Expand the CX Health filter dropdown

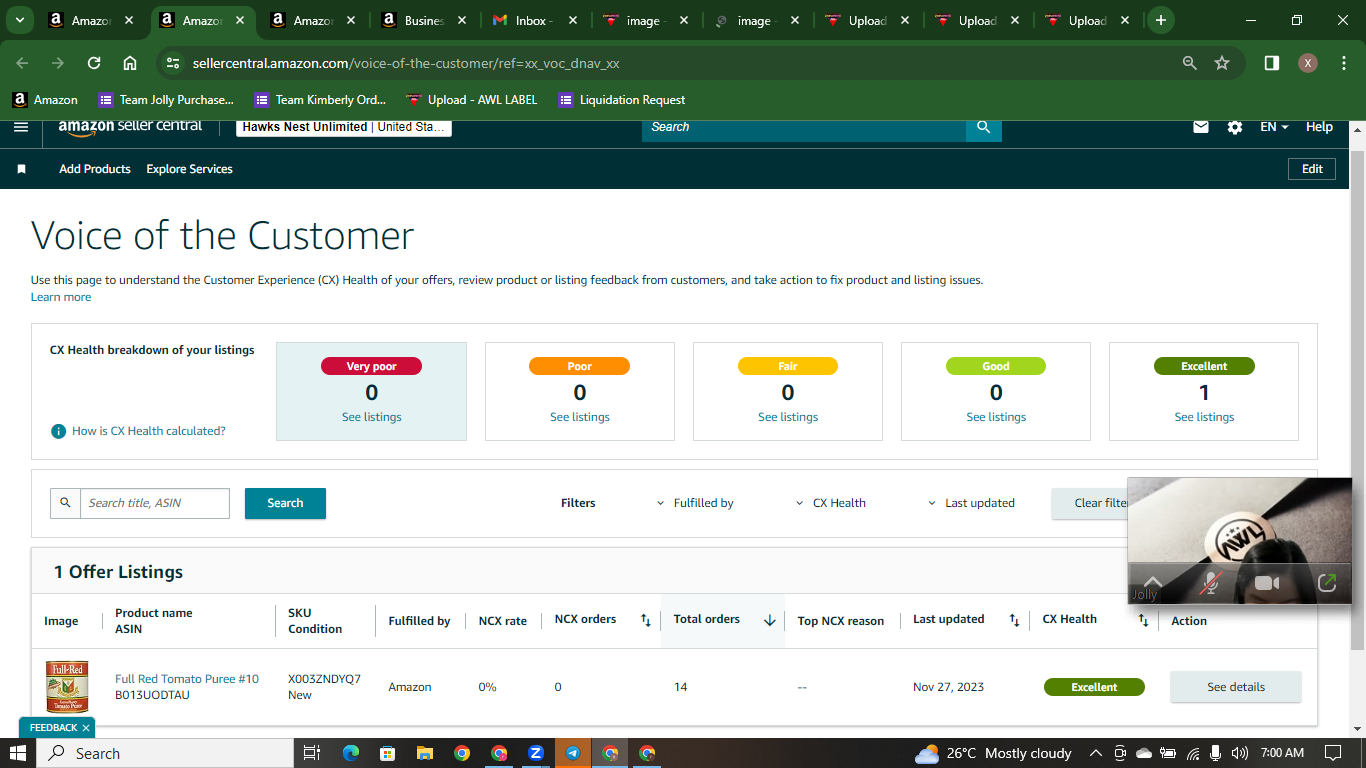831,503
